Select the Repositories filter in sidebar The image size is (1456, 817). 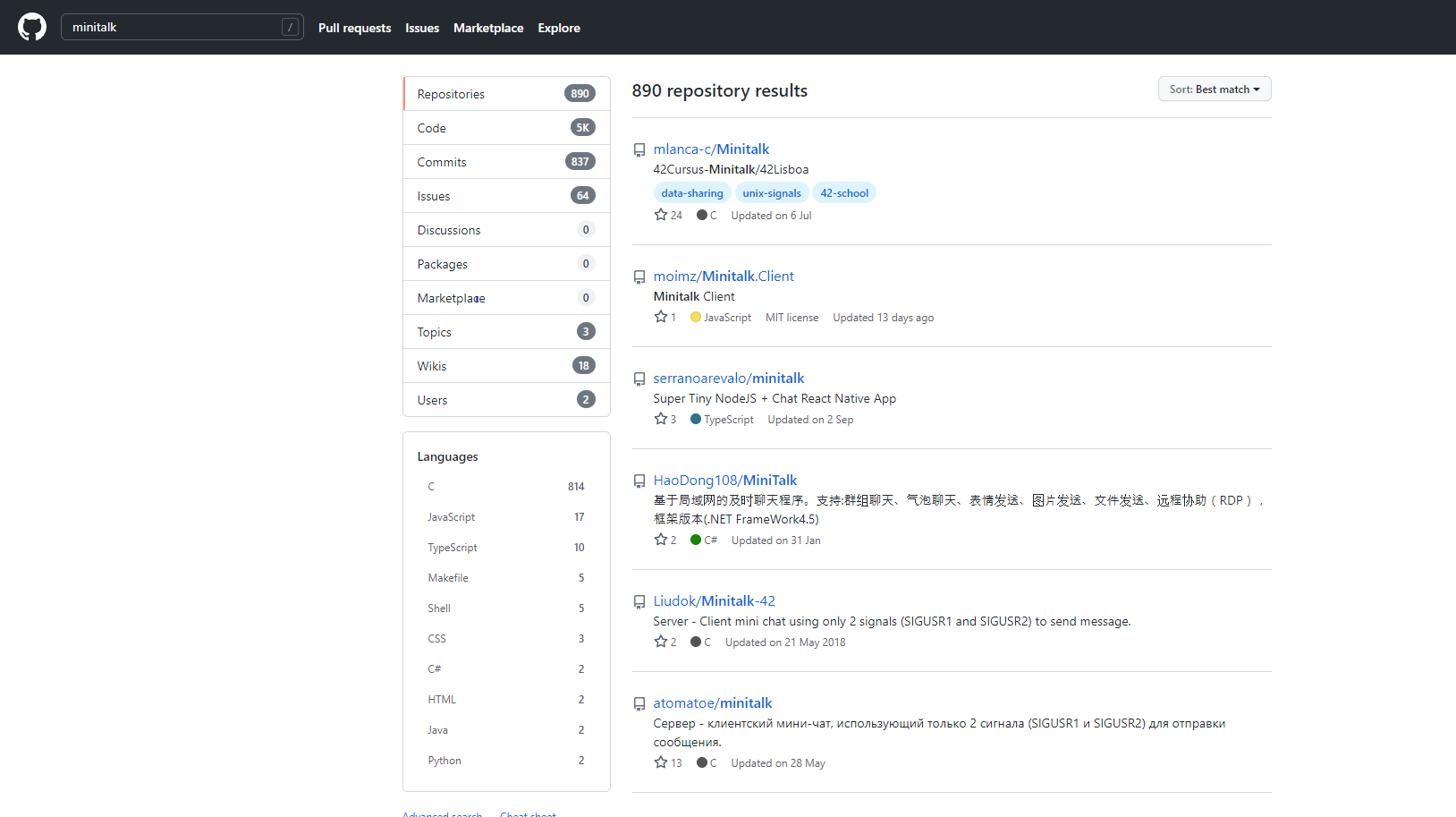(x=506, y=94)
